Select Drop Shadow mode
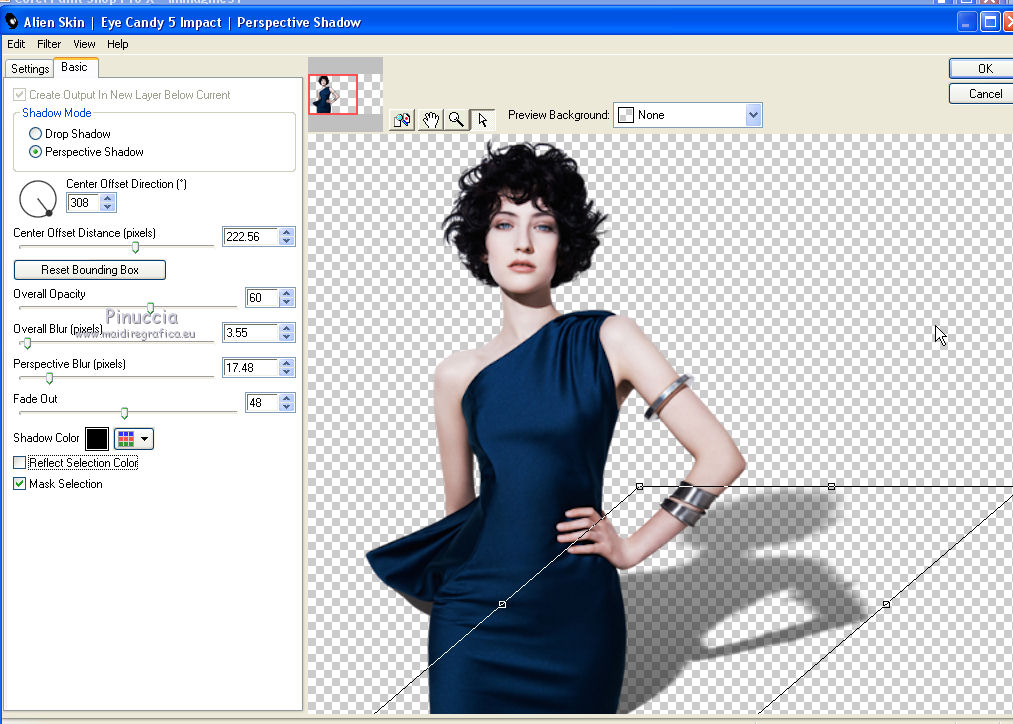The image size is (1013, 724). tap(36, 134)
